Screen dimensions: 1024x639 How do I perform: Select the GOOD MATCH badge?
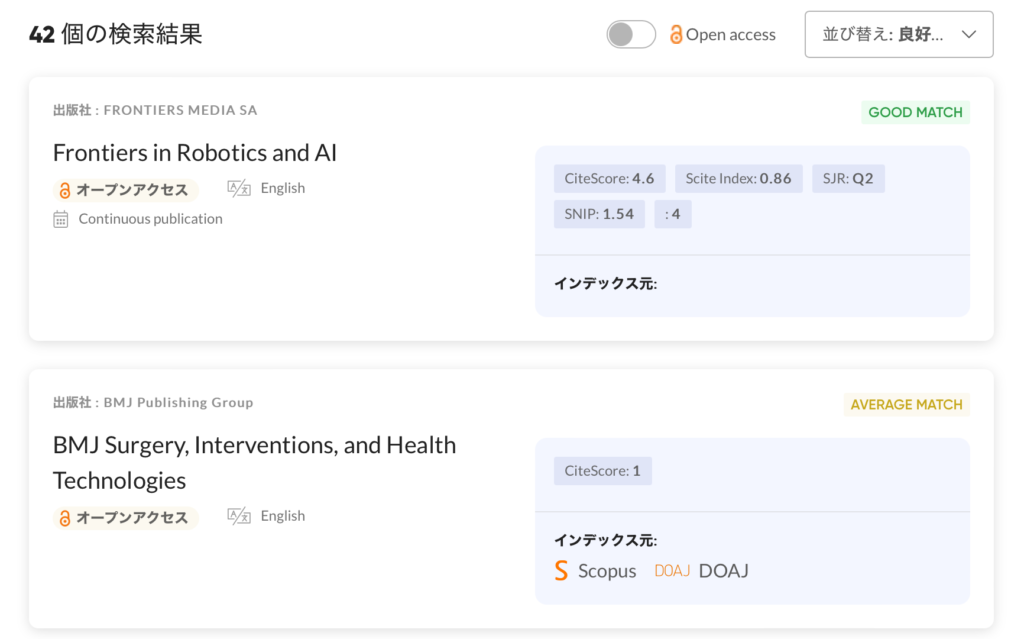pyautogui.click(x=915, y=112)
